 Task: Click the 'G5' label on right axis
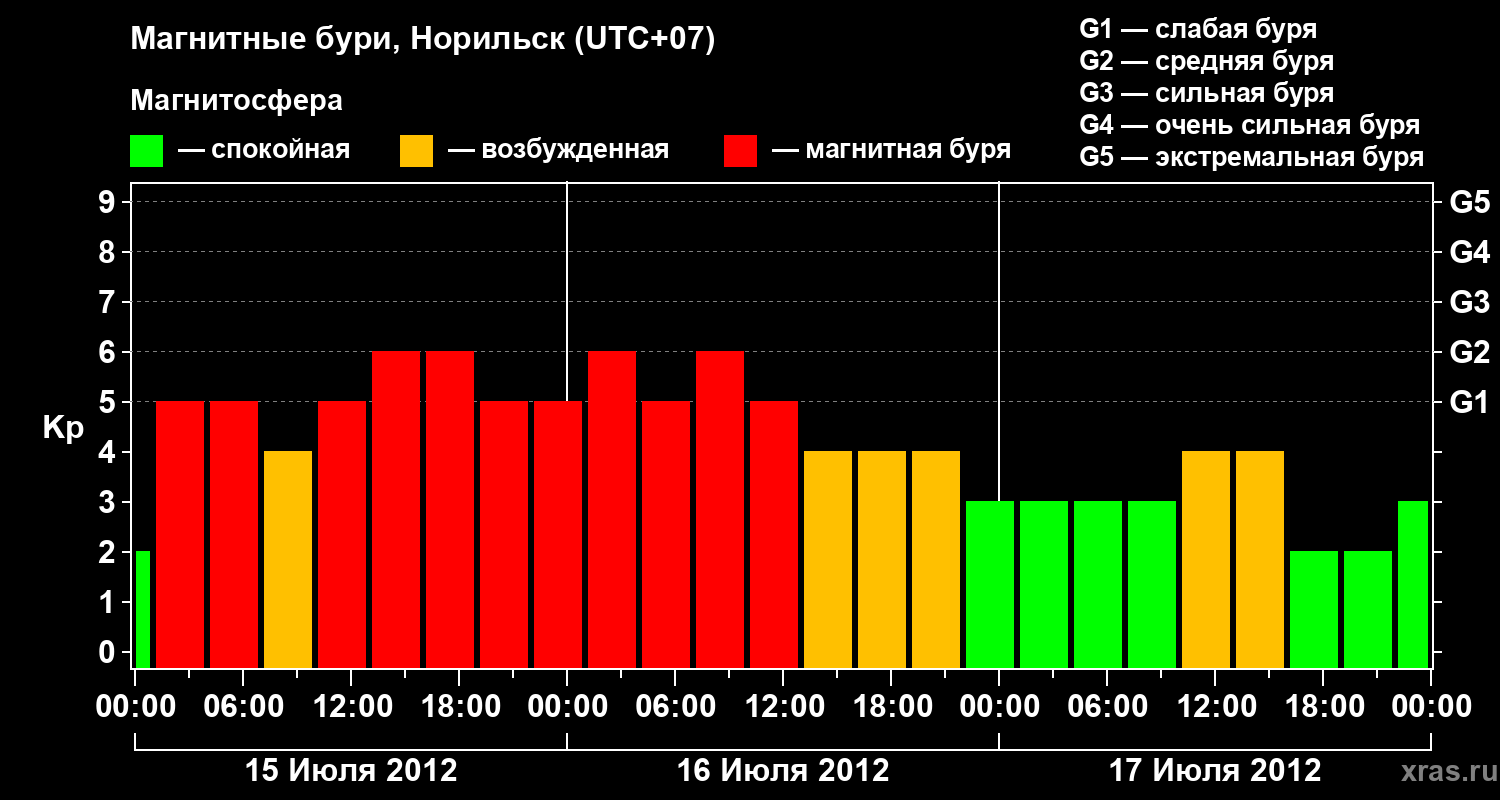1469,202
